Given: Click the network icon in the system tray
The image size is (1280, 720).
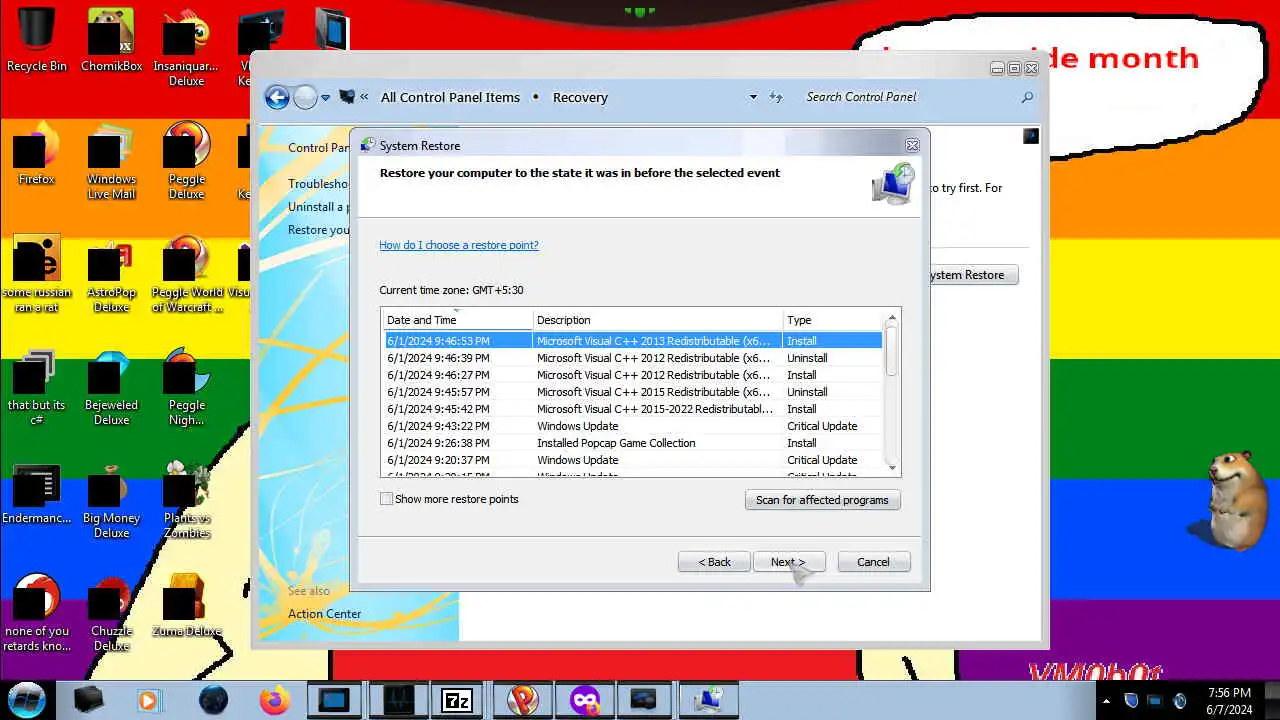Looking at the screenshot, I should pos(1154,701).
